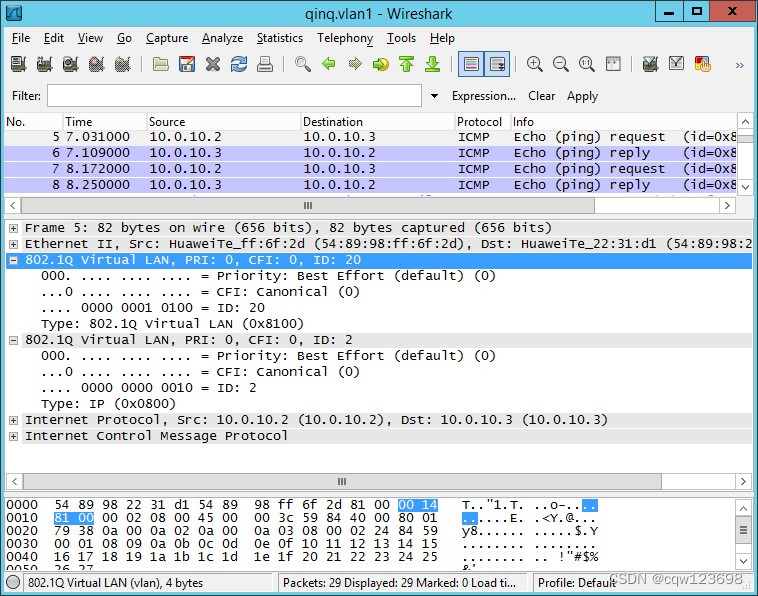
Task: Open the Edit menu
Action: click(54, 38)
